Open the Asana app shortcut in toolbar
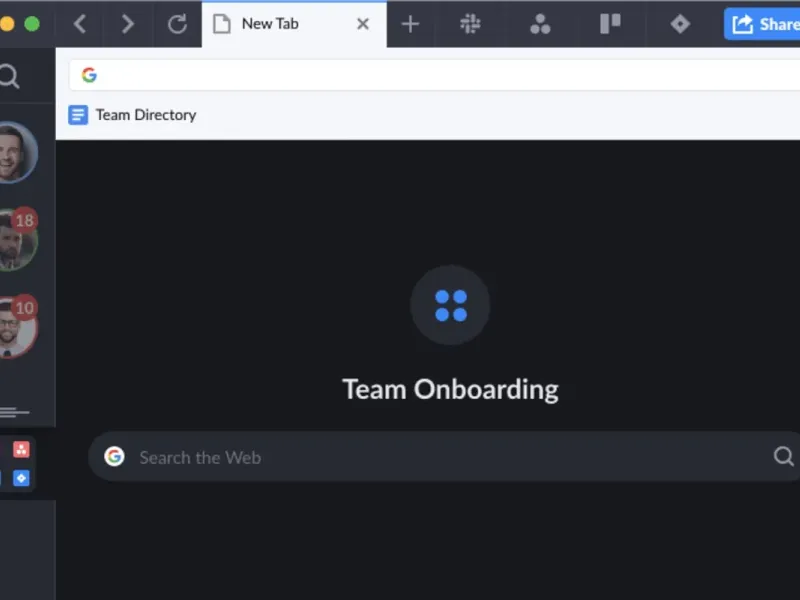 point(540,24)
